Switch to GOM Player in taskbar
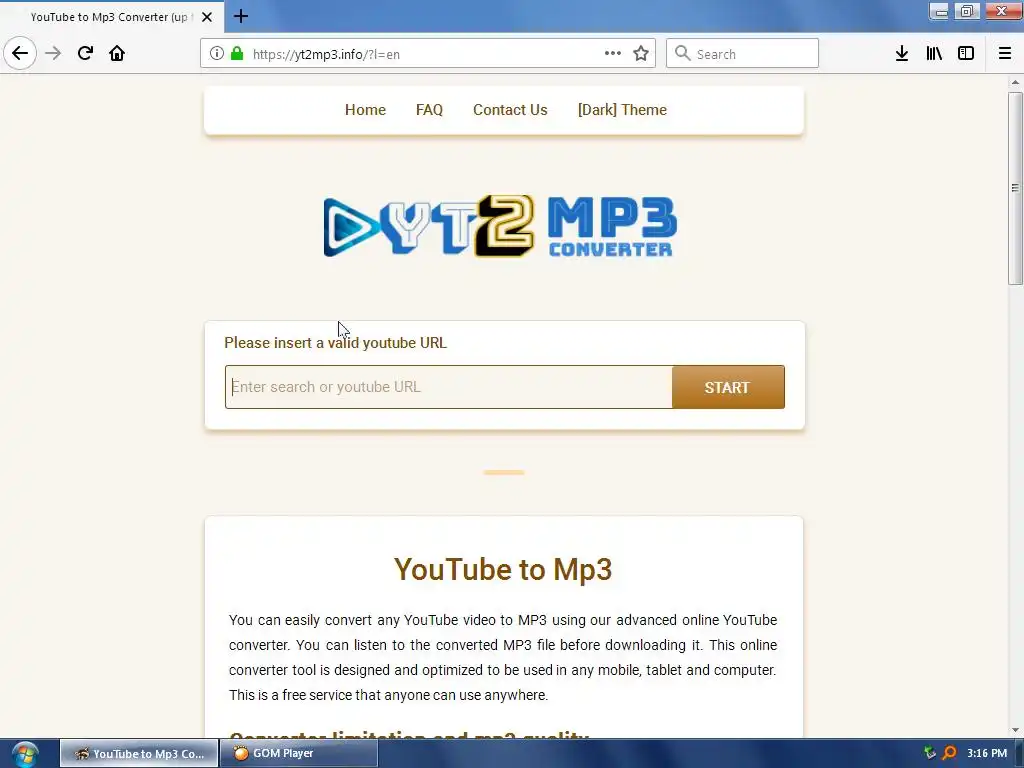Viewport: 1024px width, 768px height. (298, 754)
